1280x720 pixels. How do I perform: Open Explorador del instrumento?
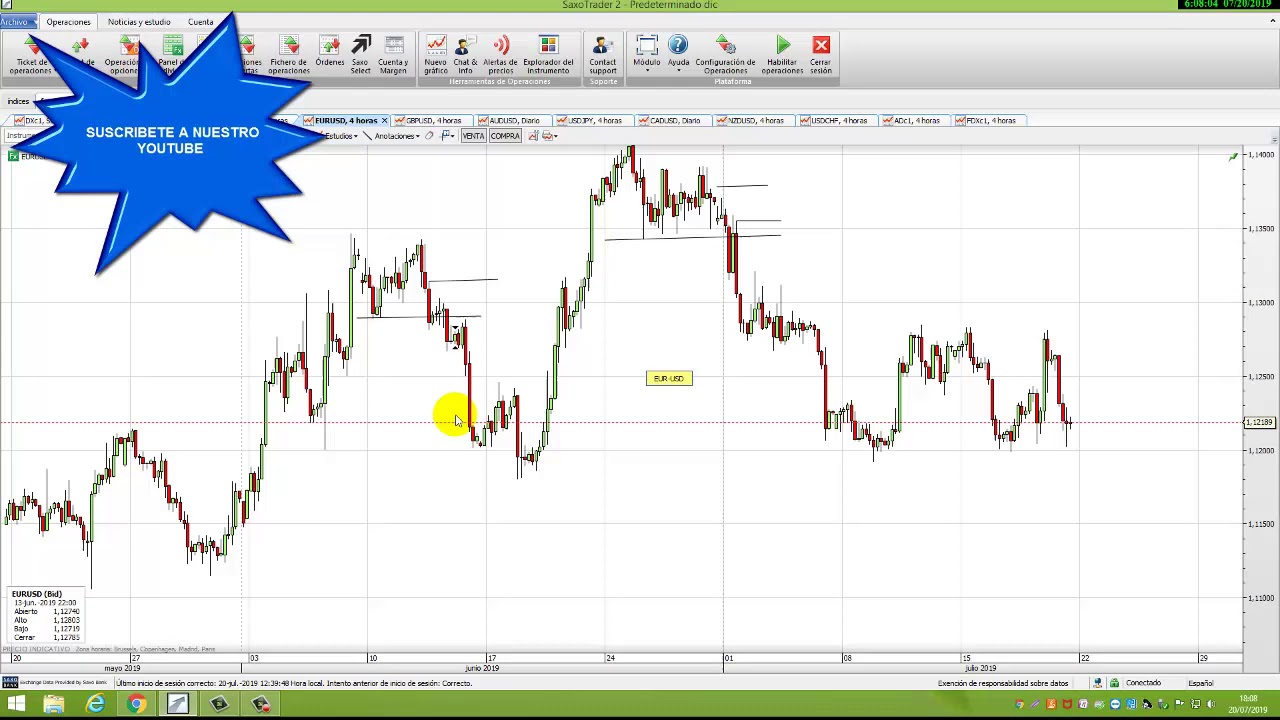[548, 55]
